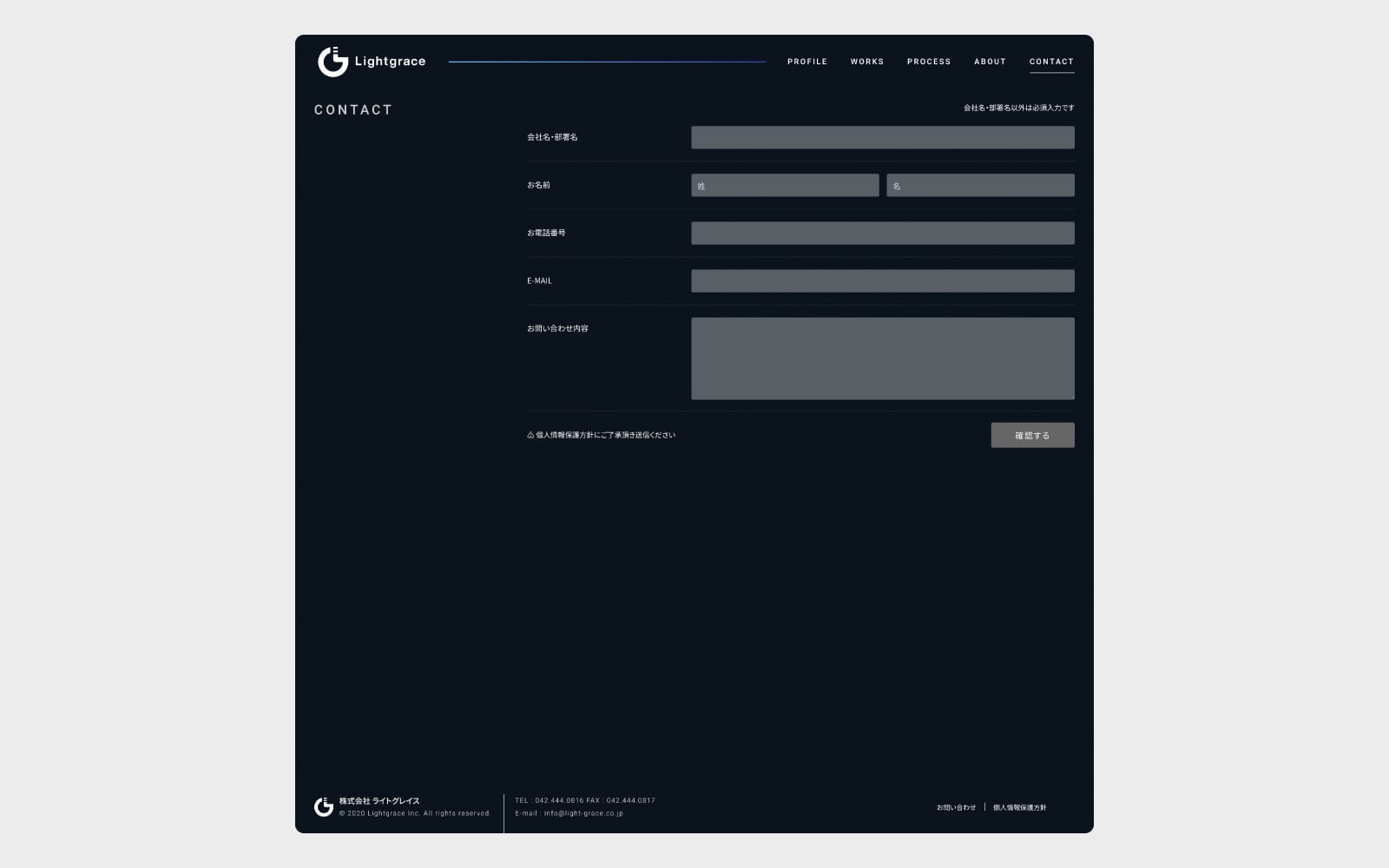The height and width of the screenshot is (868, 1389).
Task: Open footer 個人情報保護方針 link
Action: pyautogui.click(x=1020, y=807)
